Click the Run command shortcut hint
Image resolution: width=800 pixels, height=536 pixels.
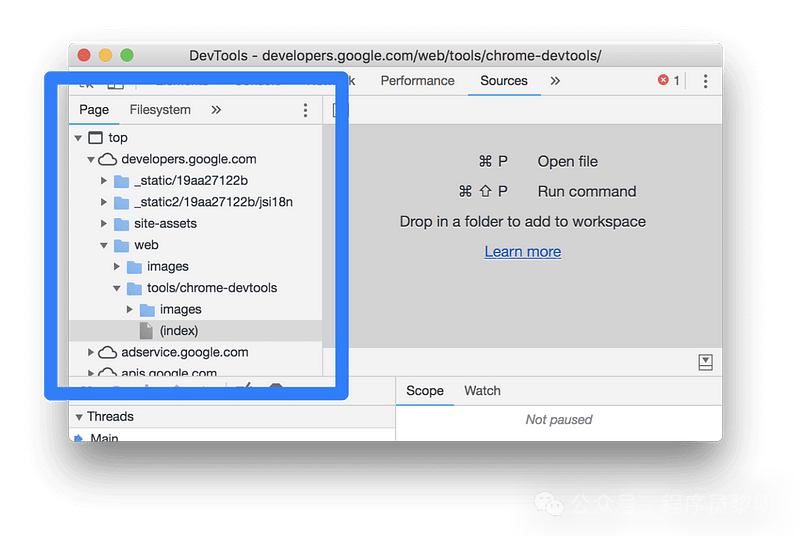547,192
